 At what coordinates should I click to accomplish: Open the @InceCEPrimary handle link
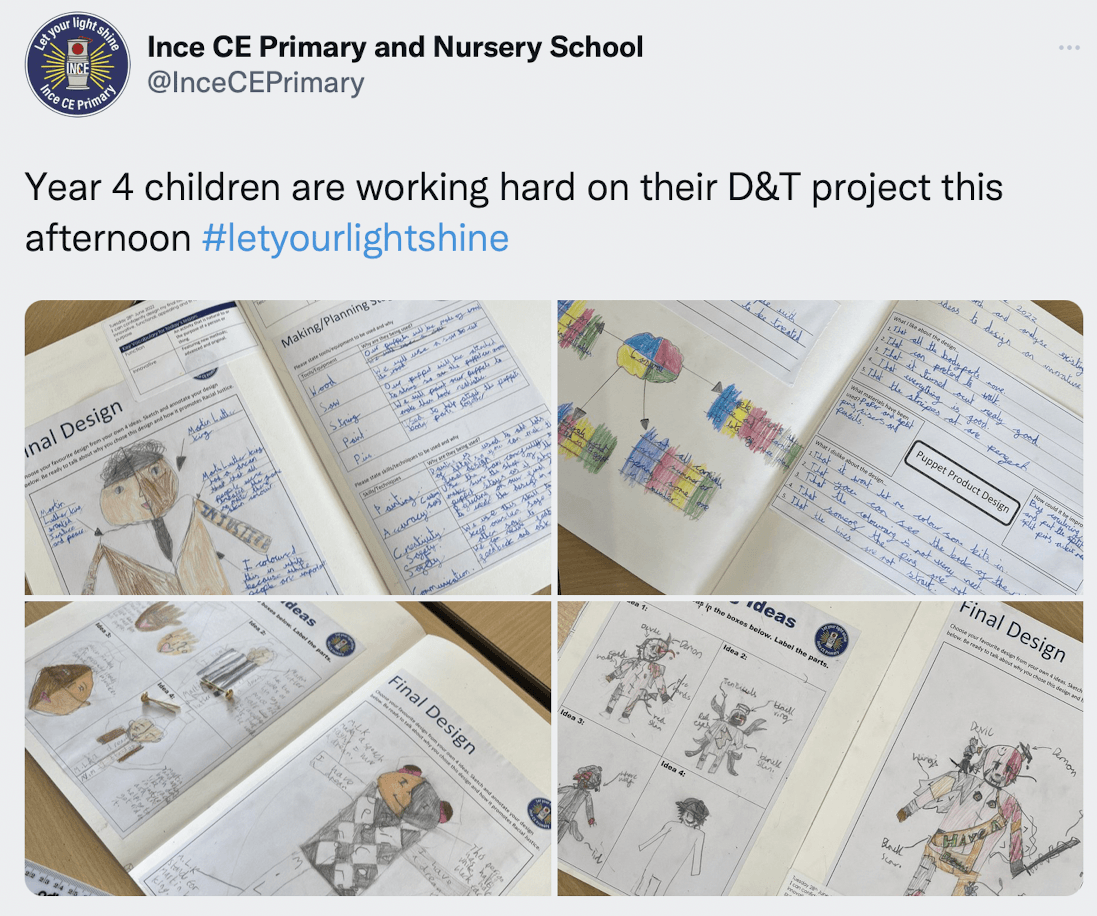[255, 83]
